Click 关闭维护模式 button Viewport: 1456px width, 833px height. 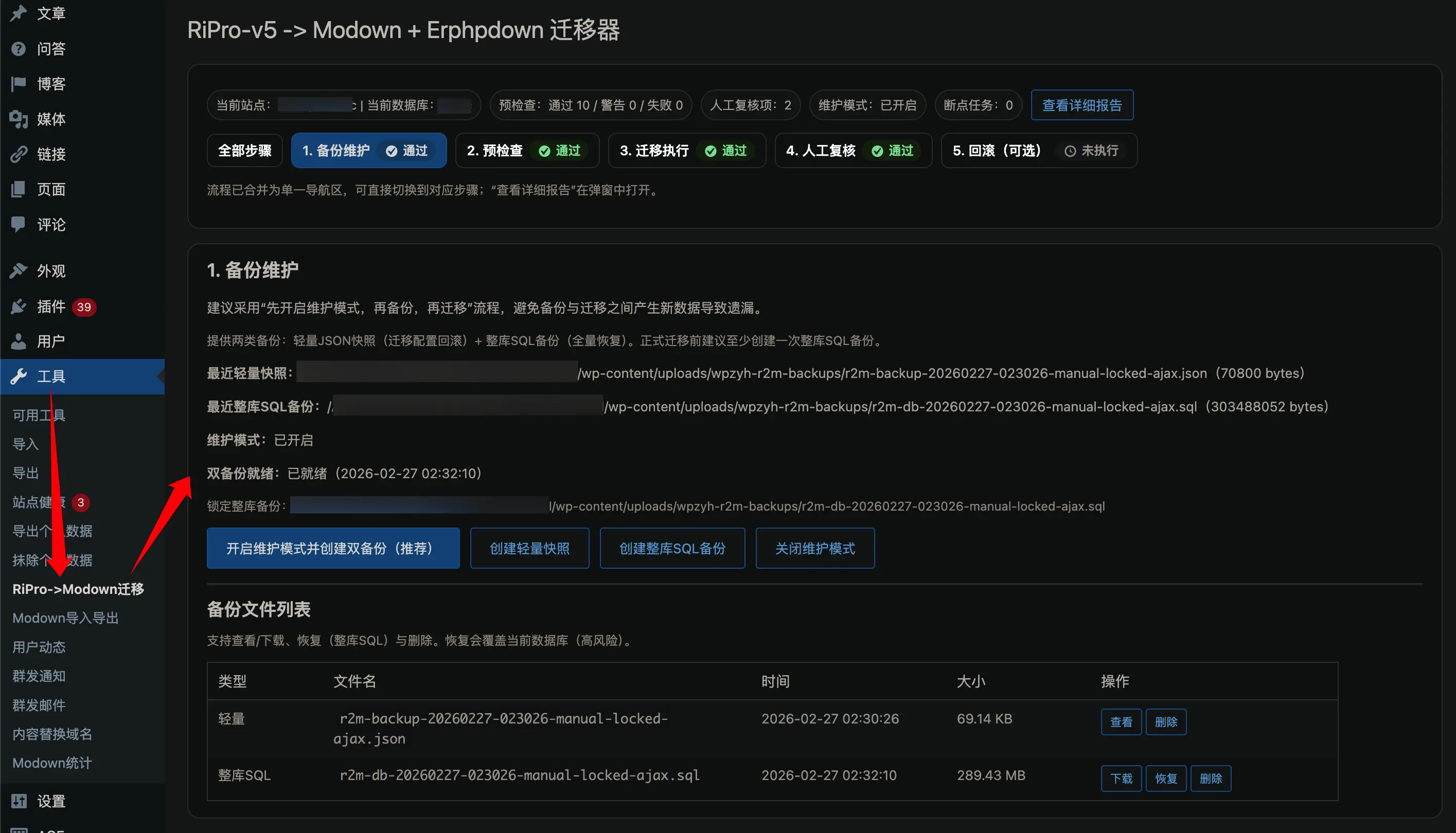click(815, 548)
